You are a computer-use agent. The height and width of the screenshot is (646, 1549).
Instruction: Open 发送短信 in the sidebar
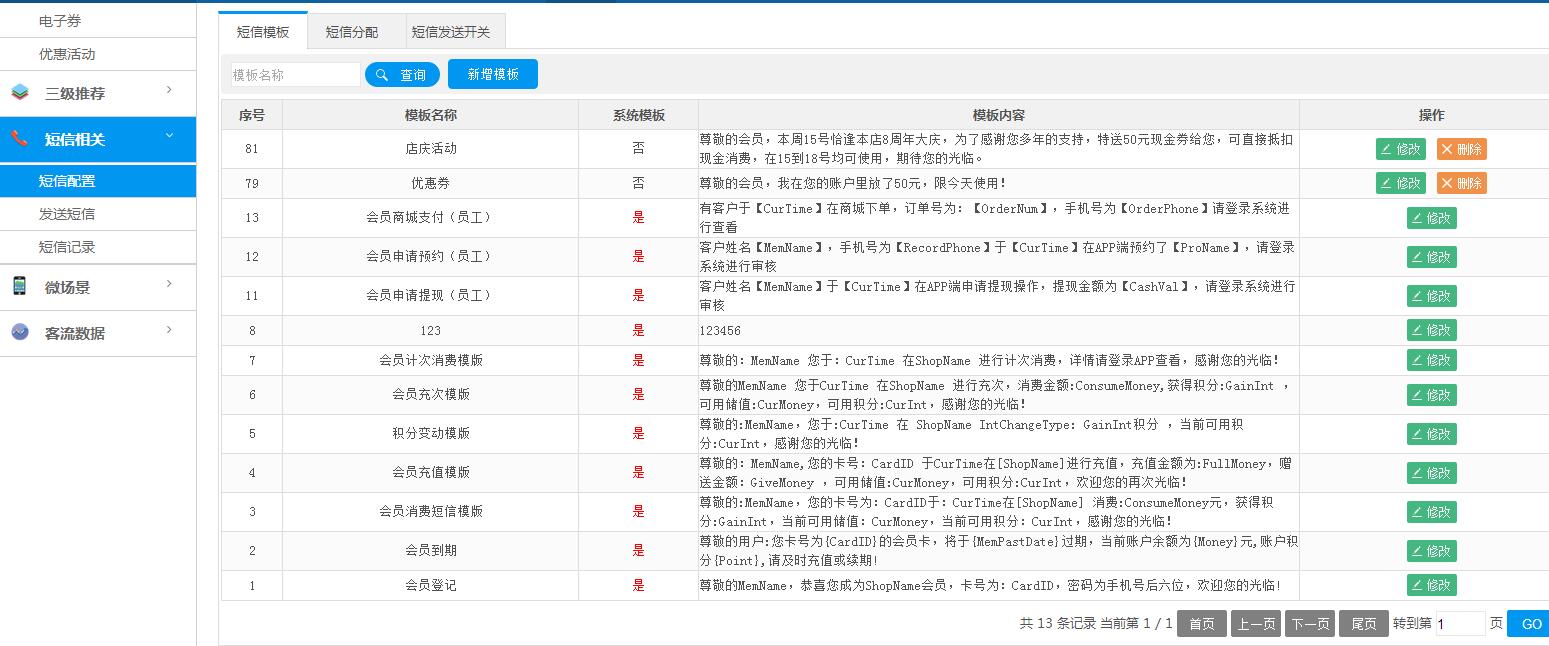(x=67, y=214)
